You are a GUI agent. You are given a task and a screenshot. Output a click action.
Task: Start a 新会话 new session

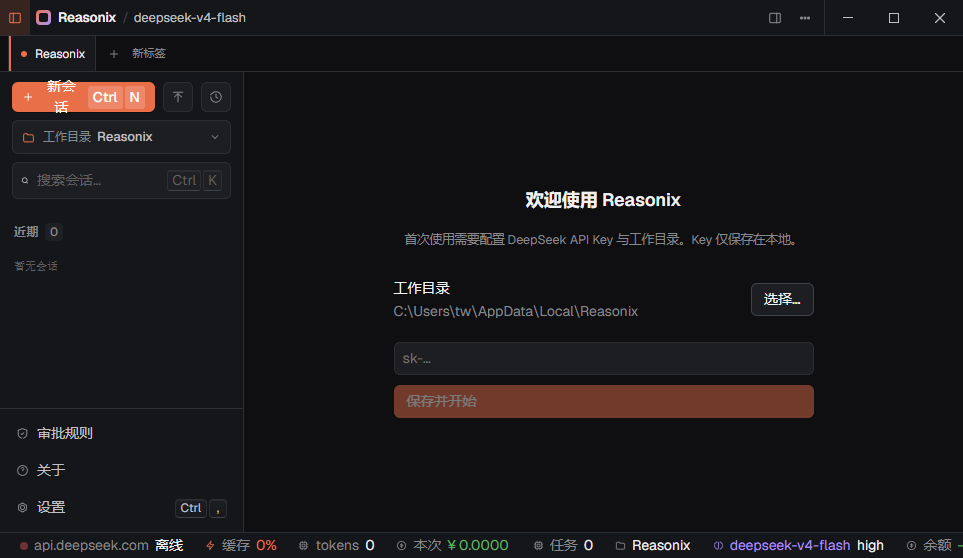(84, 97)
